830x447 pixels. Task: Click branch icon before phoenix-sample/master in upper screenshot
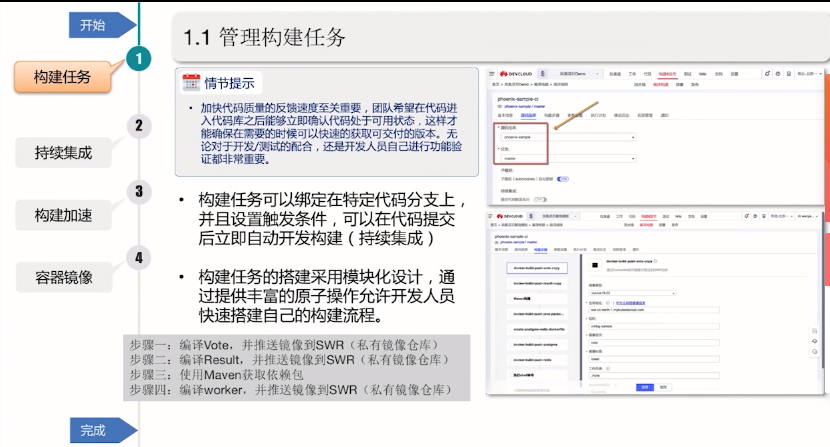click(500, 106)
